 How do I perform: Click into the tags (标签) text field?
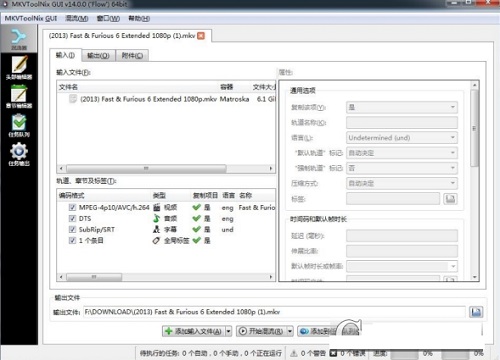(x=393, y=199)
